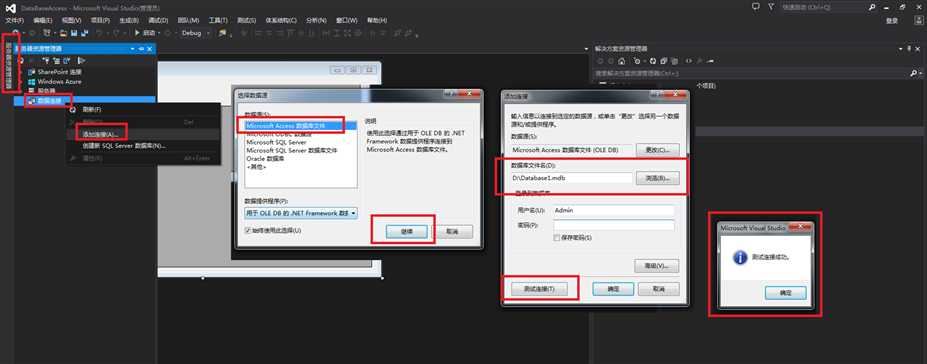The height and width of the screenshot is (364, 927).
Task: Click the password input field
Action: click(x=614, y=225)
